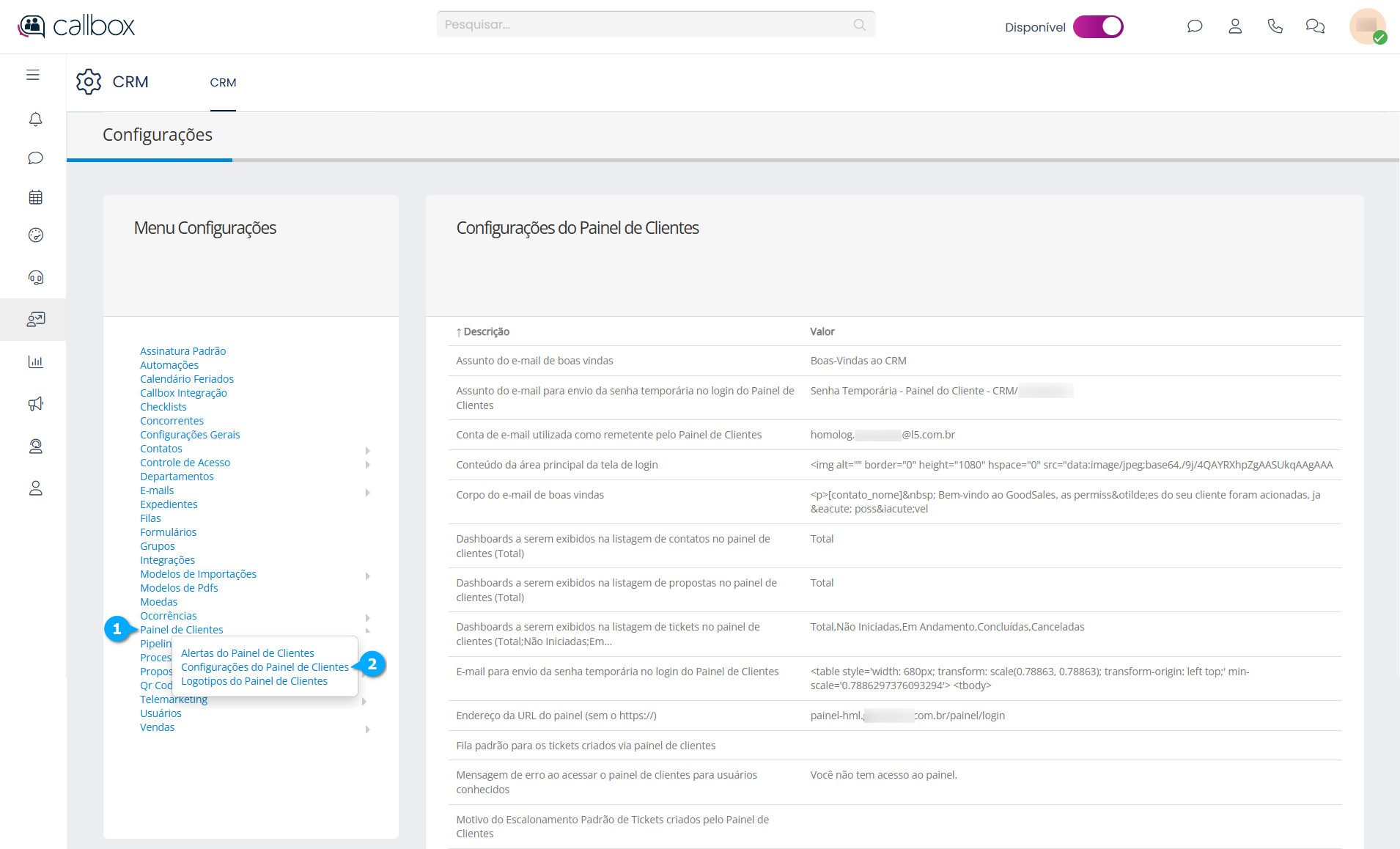Open the Assinatura Padrão link

pos(183,351)
